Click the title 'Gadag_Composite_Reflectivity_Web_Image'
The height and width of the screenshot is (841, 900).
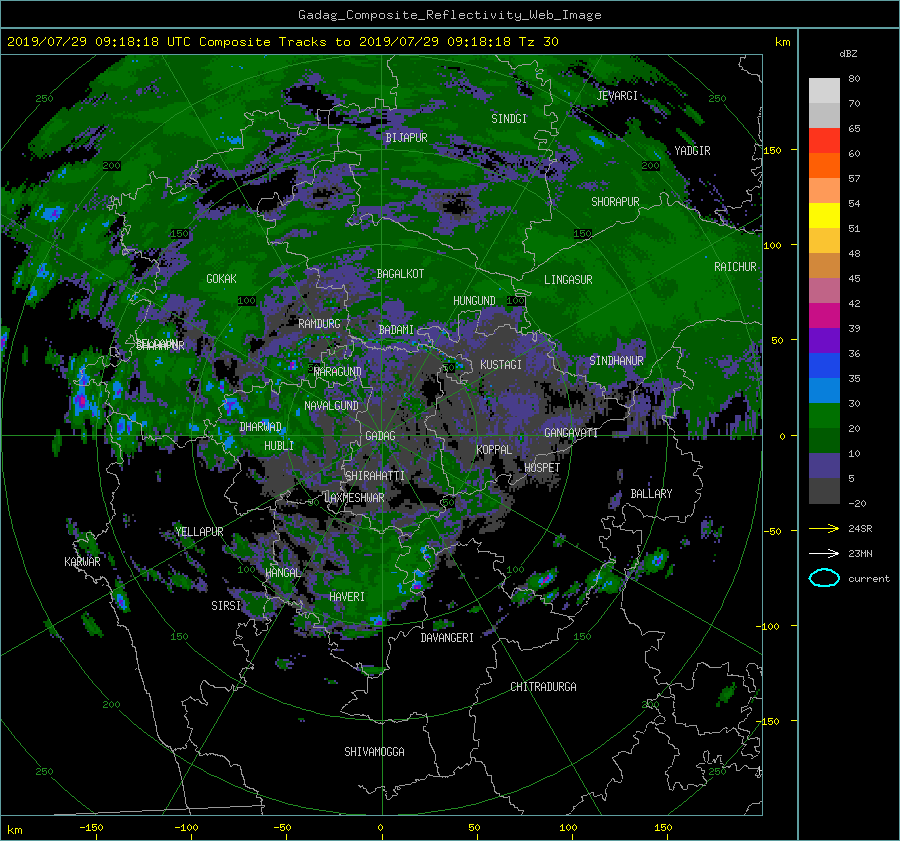click(449, 15)
